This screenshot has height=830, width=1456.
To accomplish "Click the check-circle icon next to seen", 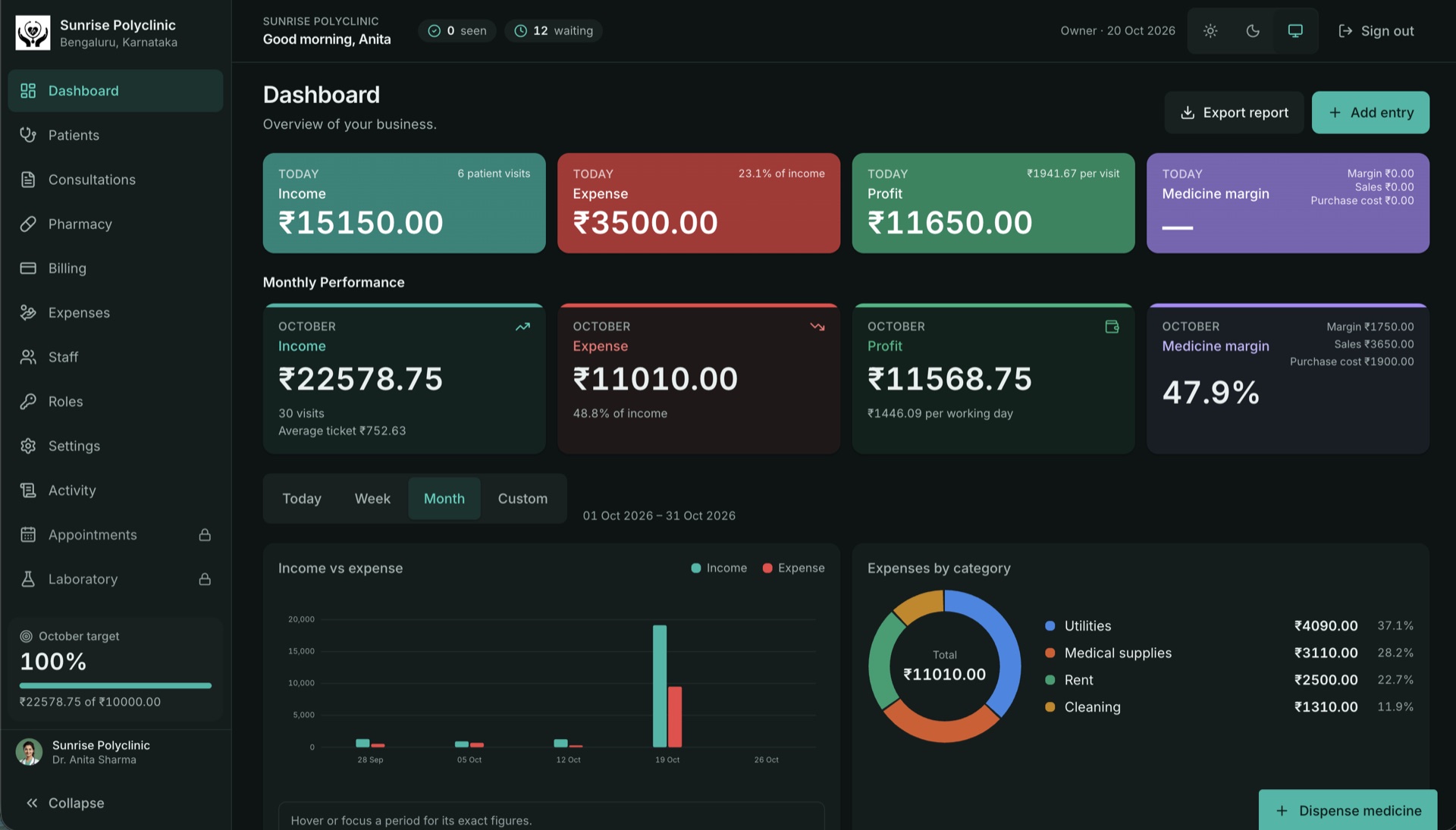I will coord(435,31).
